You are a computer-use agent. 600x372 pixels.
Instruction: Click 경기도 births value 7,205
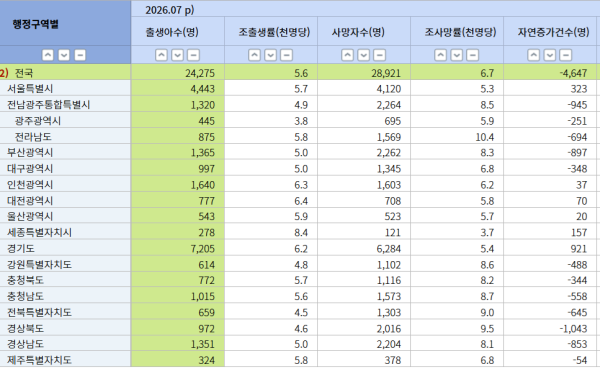click(202, 249)
